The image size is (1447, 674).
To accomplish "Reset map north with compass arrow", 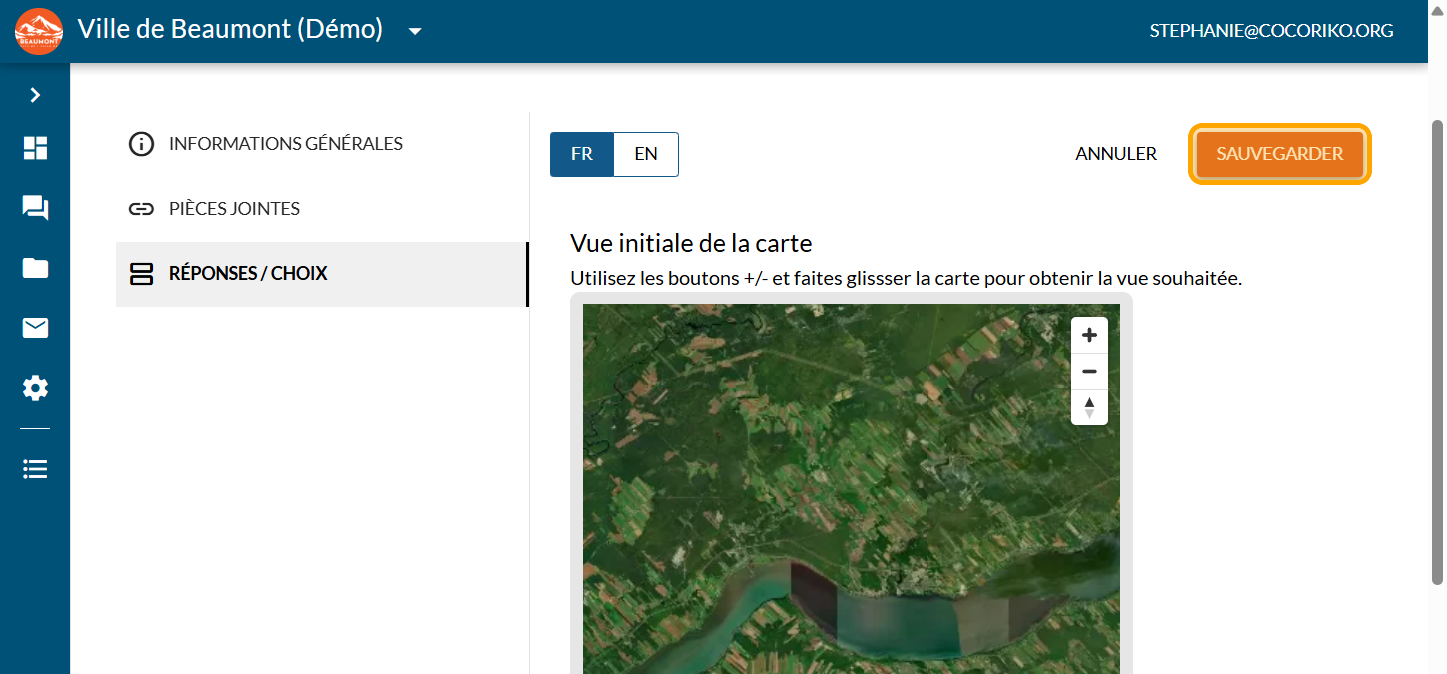I will click(x=1089, y=407).
